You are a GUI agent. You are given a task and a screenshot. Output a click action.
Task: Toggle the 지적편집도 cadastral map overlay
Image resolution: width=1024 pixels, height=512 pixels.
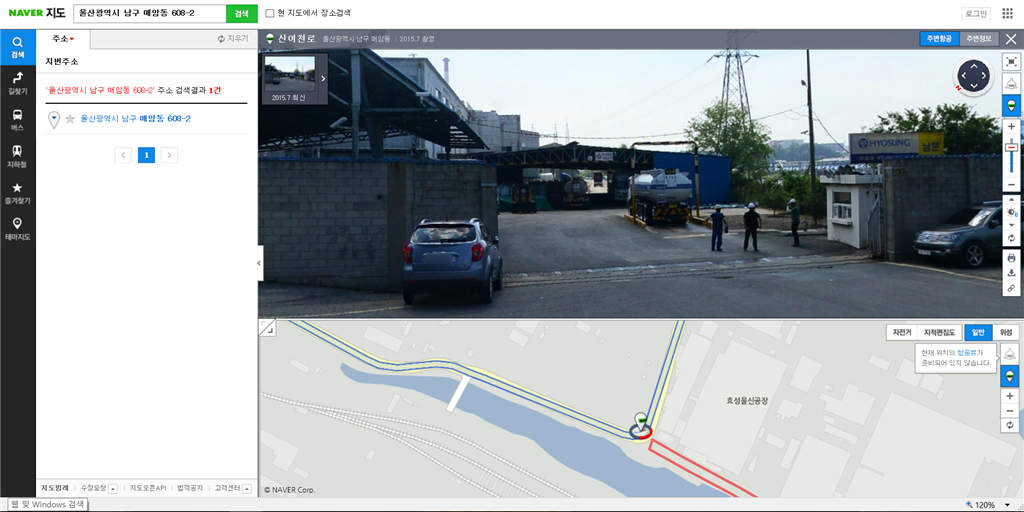click(940, 332)
